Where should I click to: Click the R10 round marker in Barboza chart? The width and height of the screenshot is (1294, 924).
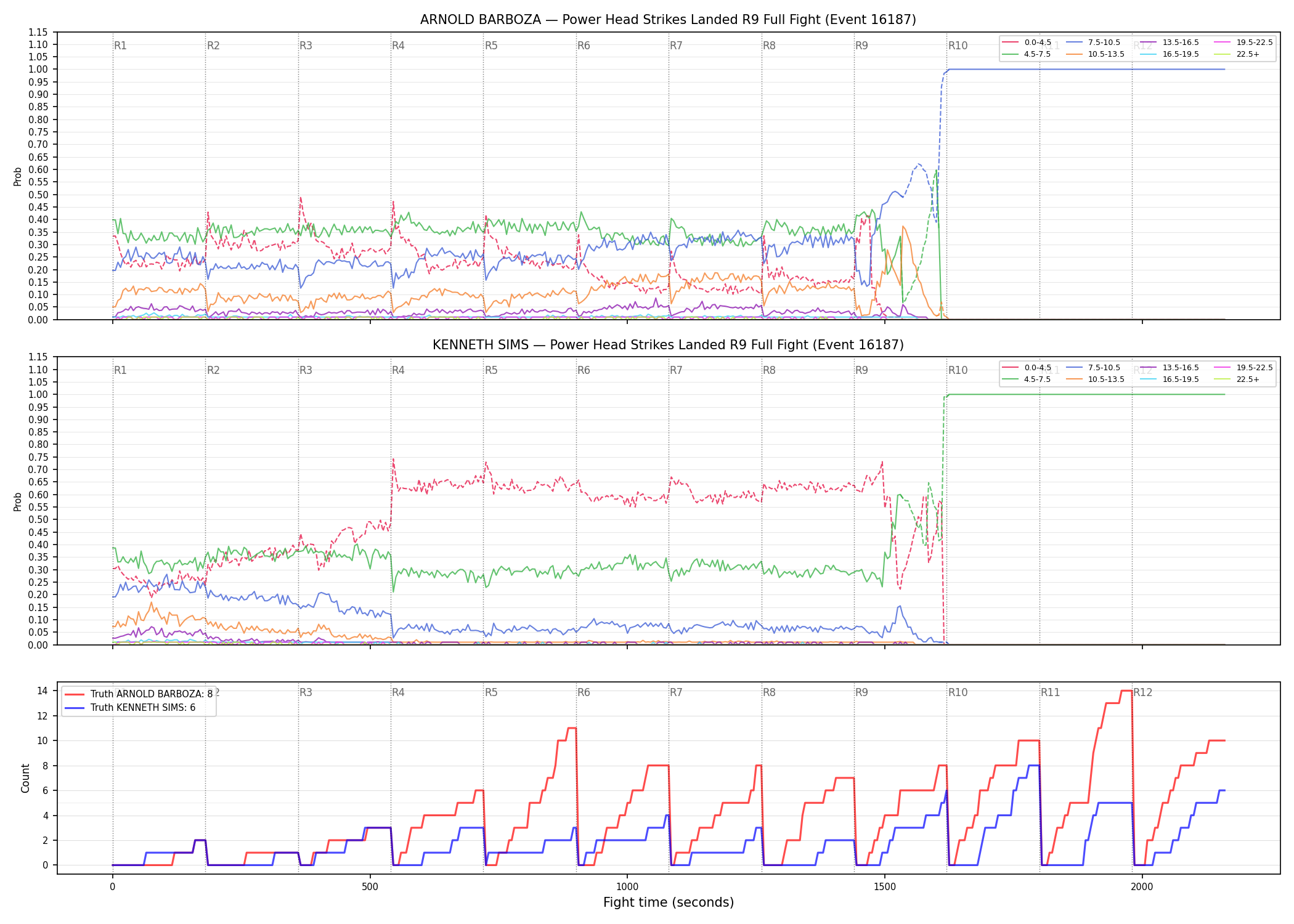tap(958, 46)
